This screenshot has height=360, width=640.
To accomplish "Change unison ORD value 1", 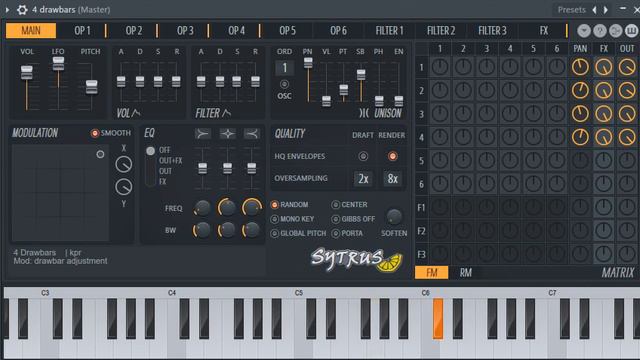I will [x=284, y=68].
